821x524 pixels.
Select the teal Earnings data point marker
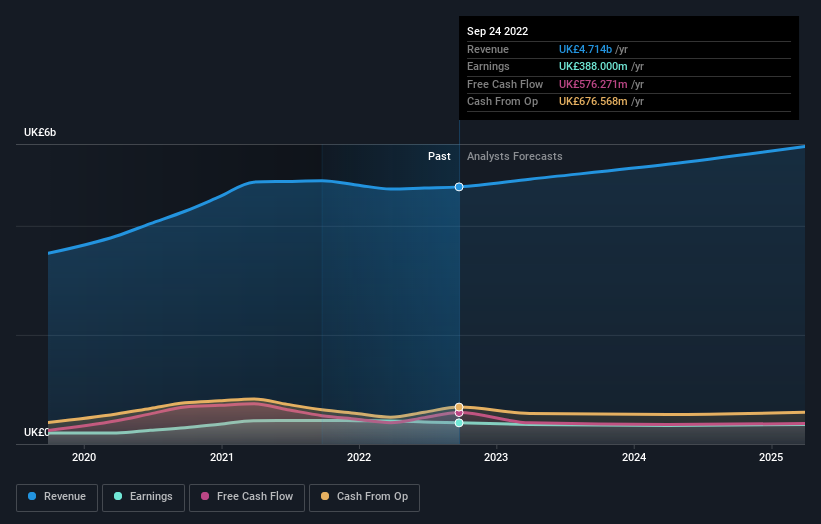click(x=459, y=422)
